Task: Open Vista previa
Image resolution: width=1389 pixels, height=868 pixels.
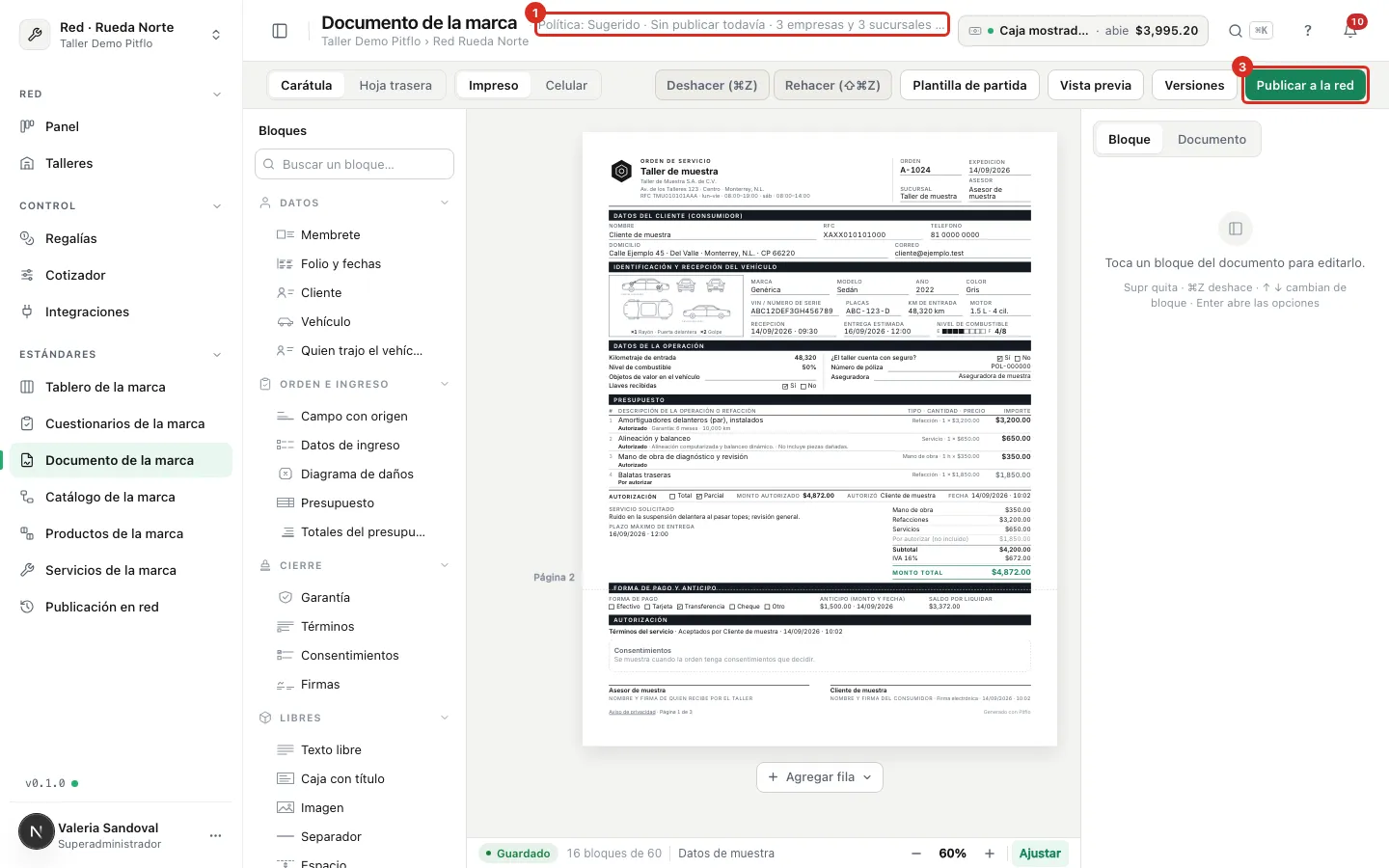Action: pyautogui.click(x=1096, y=85)
